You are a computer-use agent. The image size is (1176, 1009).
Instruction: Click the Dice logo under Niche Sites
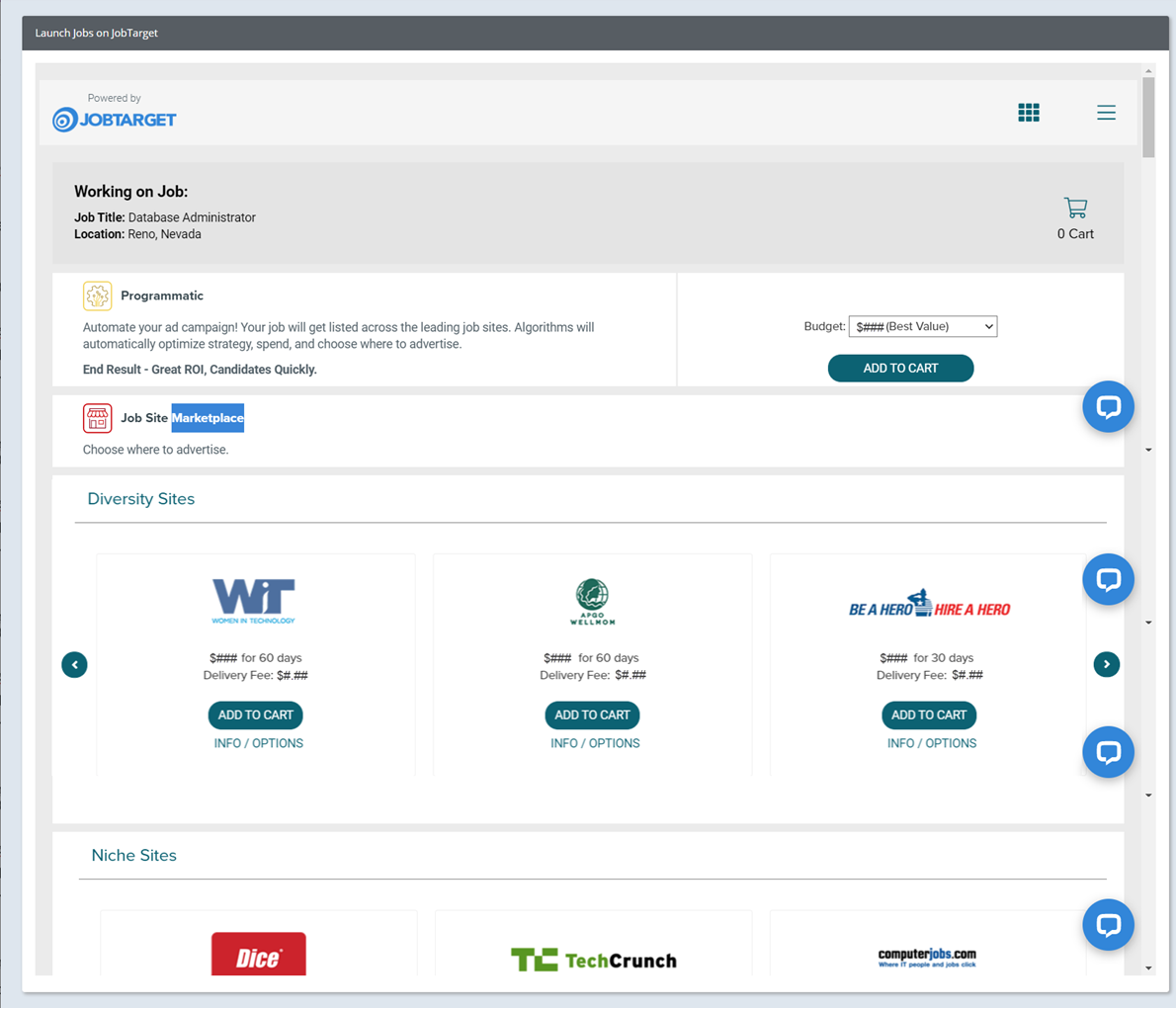pyautogui.click(x=258, y=954)
